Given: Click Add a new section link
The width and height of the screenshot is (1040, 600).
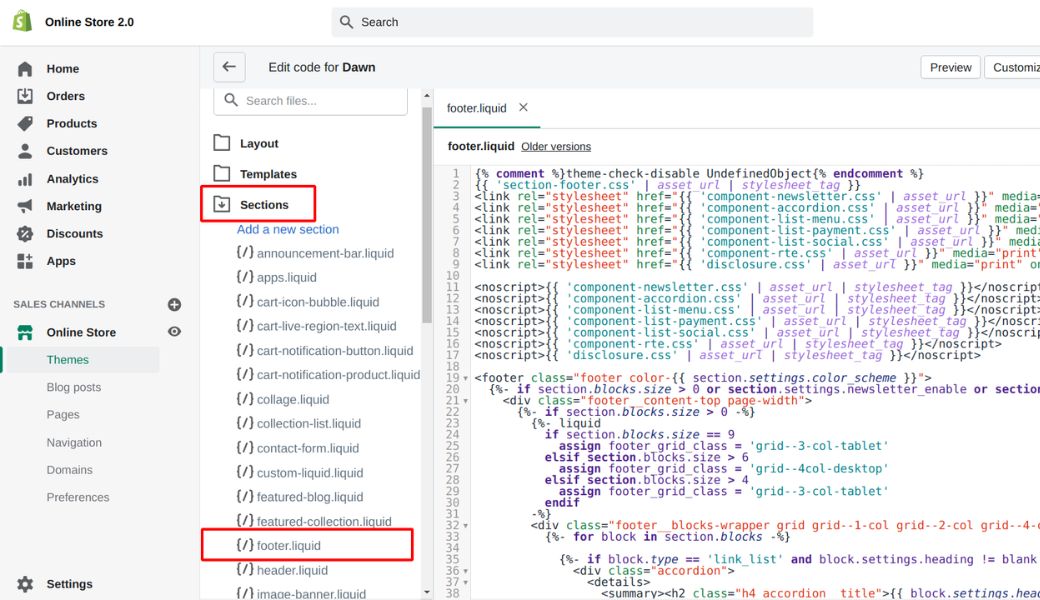Looking at the screenshot, I should click(x=288, y=229).
